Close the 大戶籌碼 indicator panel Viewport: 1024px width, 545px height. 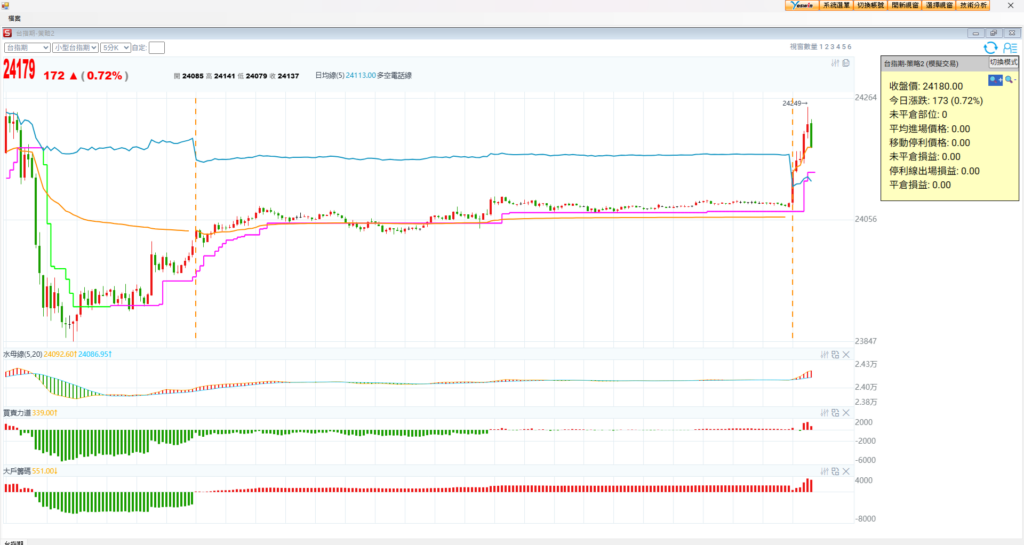tap(846, 471)
